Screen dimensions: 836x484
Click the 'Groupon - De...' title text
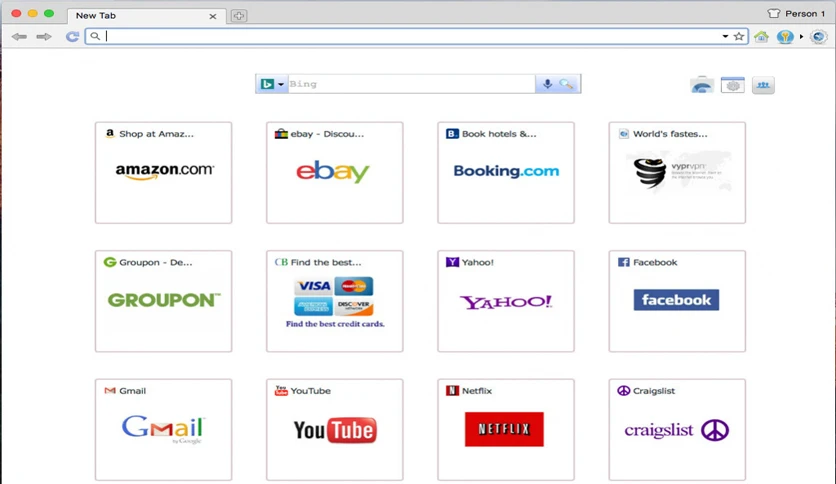click(156, 262)
